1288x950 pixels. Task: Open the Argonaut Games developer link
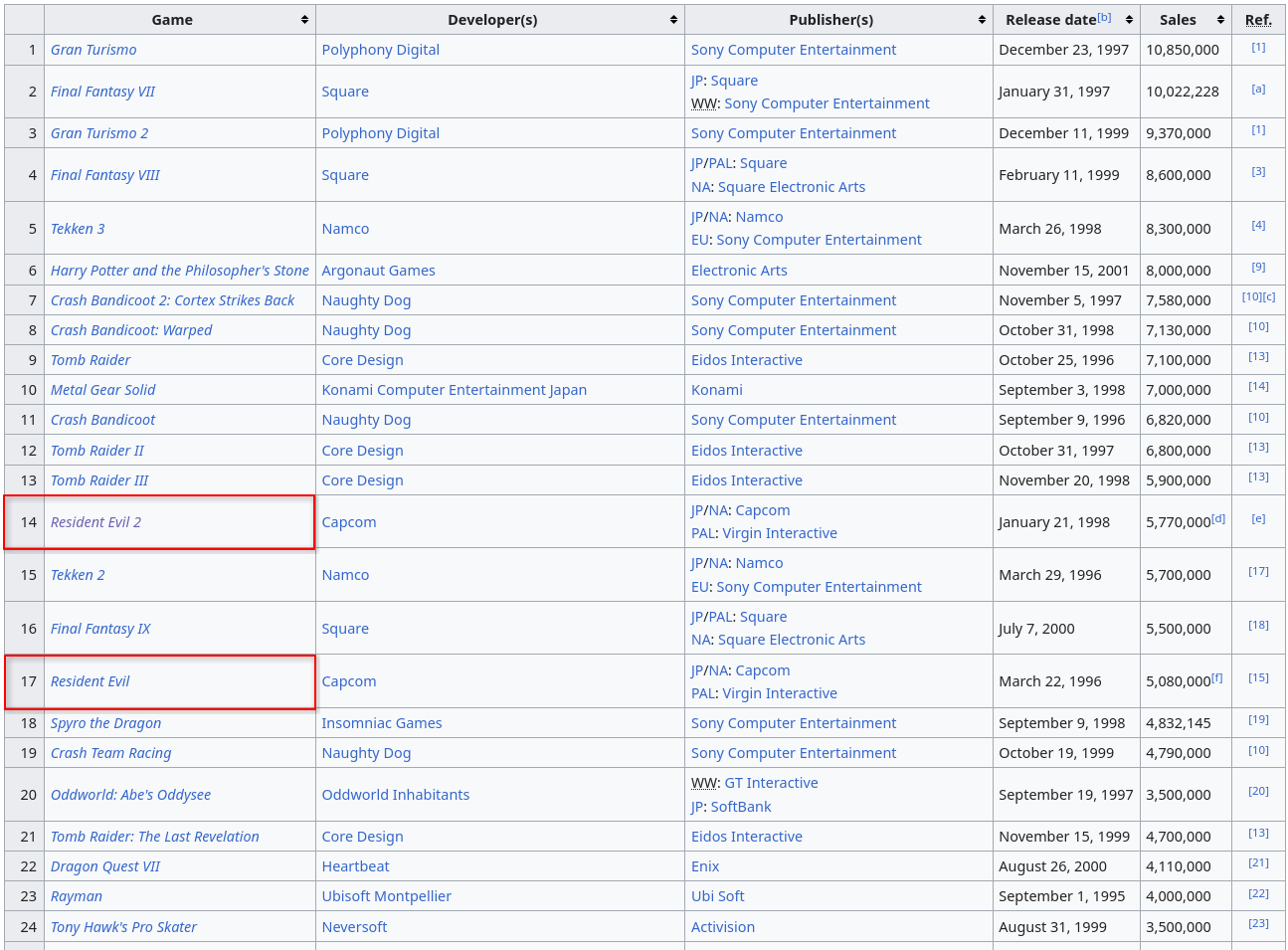(x=378, y=271)
